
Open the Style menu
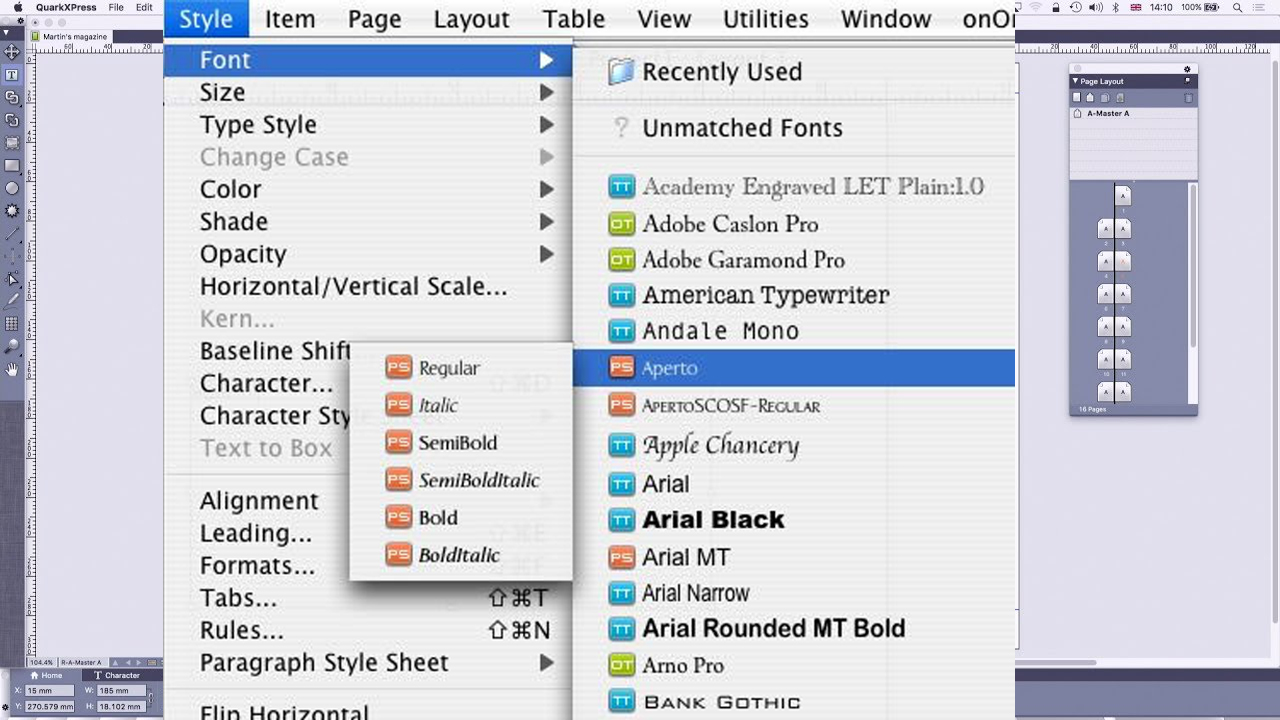206,18
